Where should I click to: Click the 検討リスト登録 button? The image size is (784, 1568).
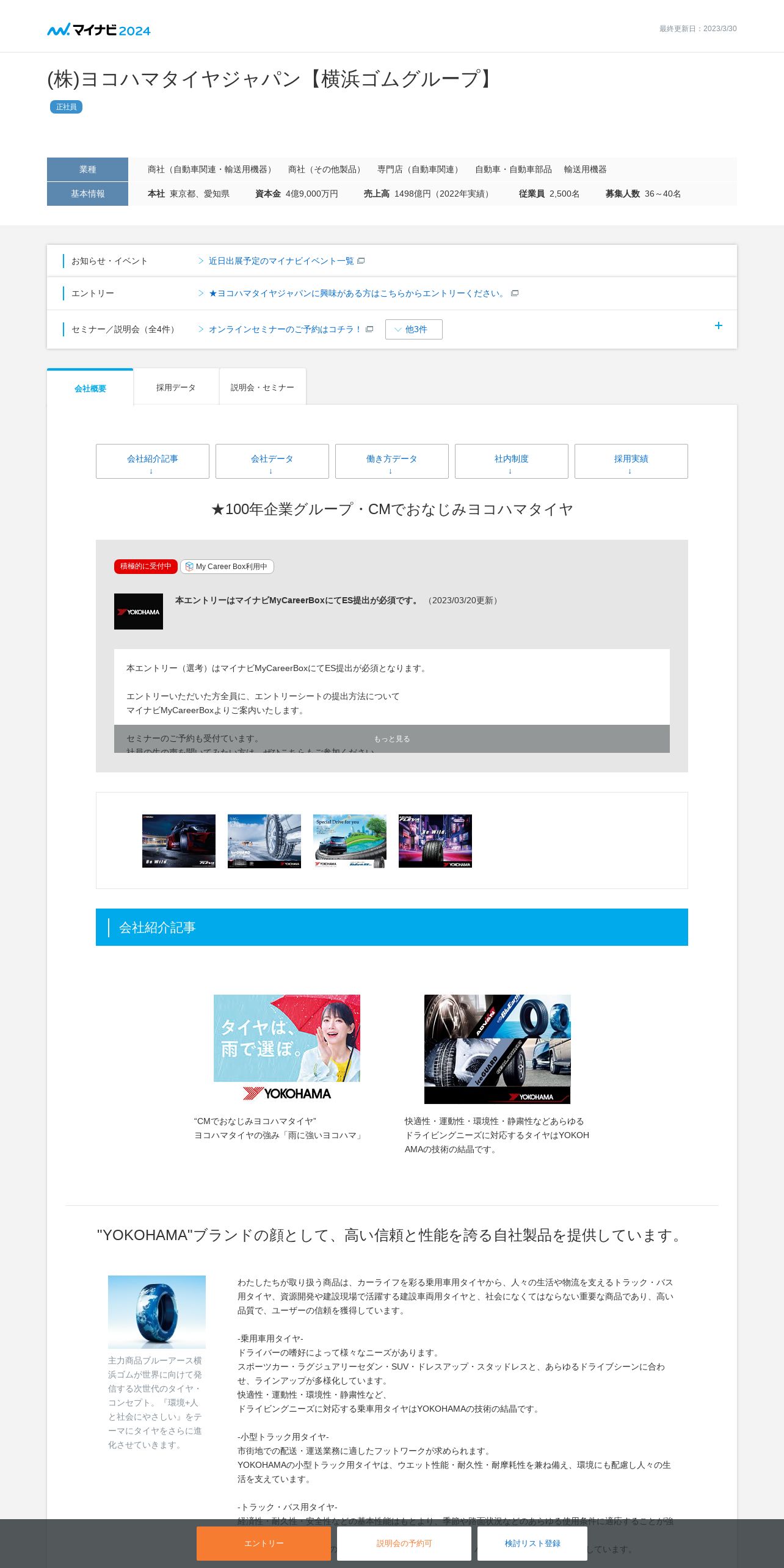tap(532, 1543)
